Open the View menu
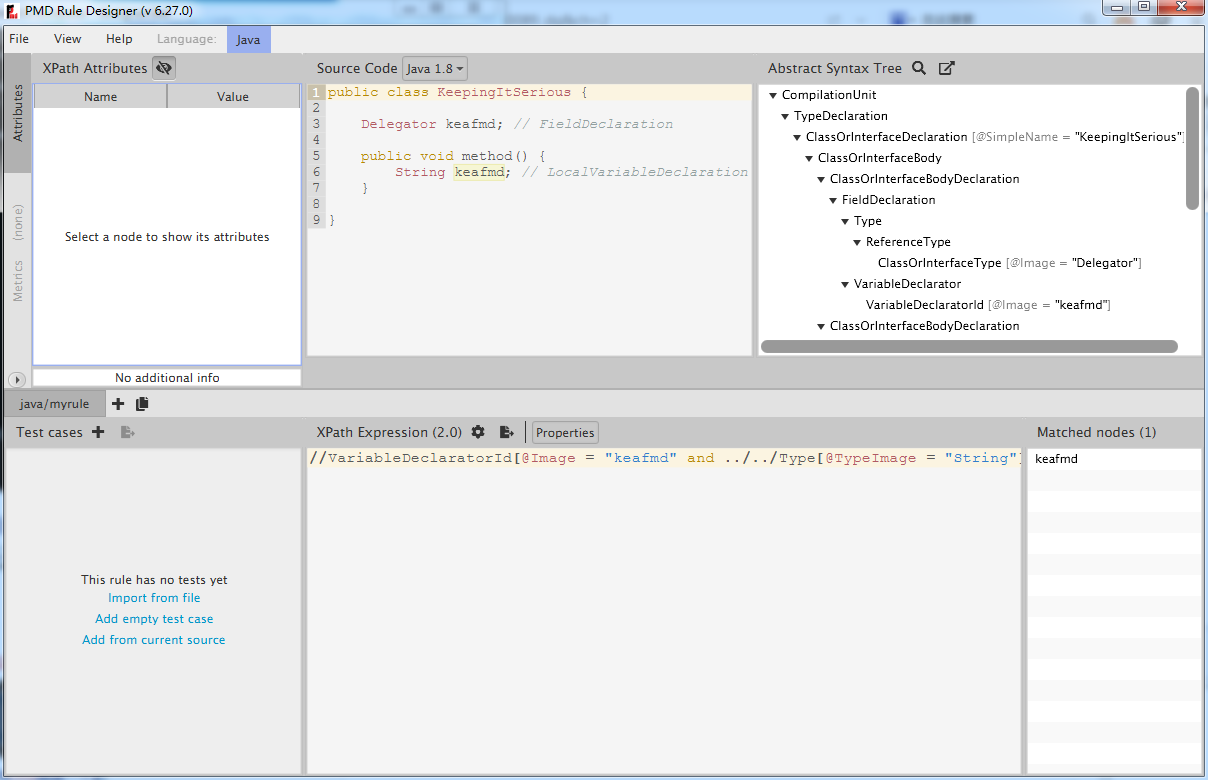1208x780 pixels. [x=68, y=39]
